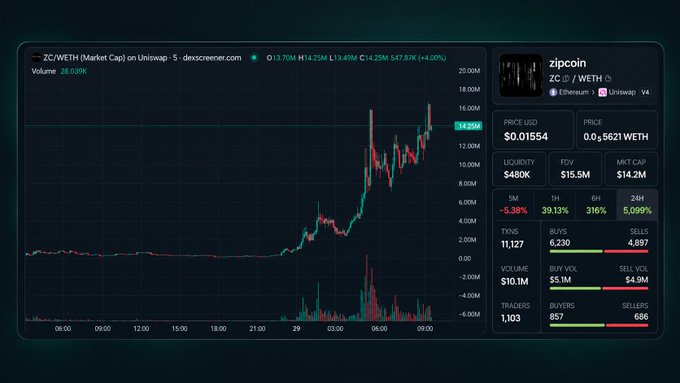Screen dimensions: 680x383
Task: Click the BUYS 6,230 value
Action: tap(559, 243)
